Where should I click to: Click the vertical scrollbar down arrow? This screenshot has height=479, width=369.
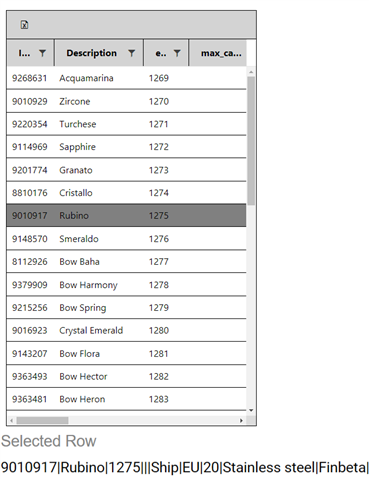(251, 410)
